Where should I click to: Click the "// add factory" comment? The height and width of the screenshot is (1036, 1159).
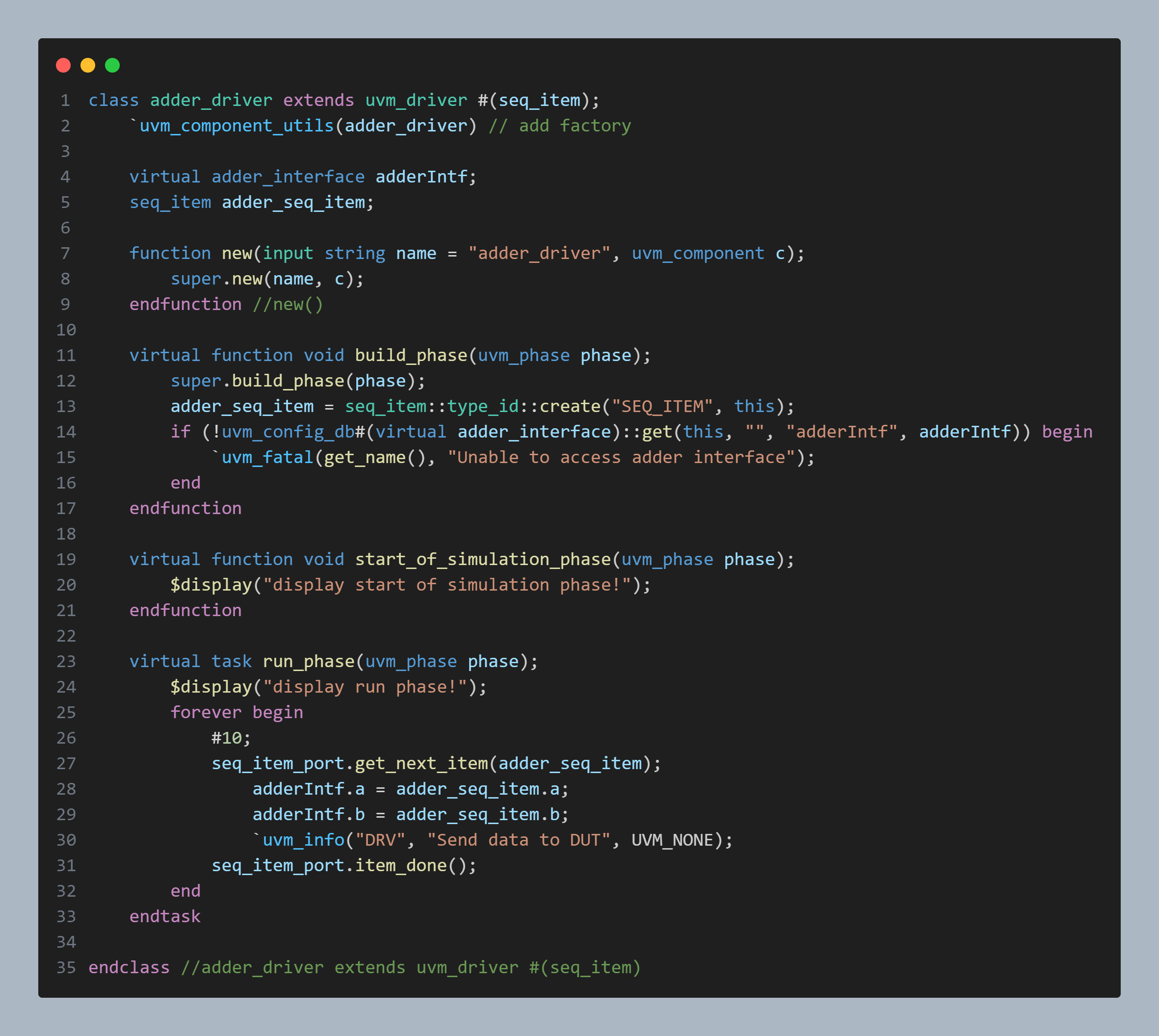tap(559, 126)
